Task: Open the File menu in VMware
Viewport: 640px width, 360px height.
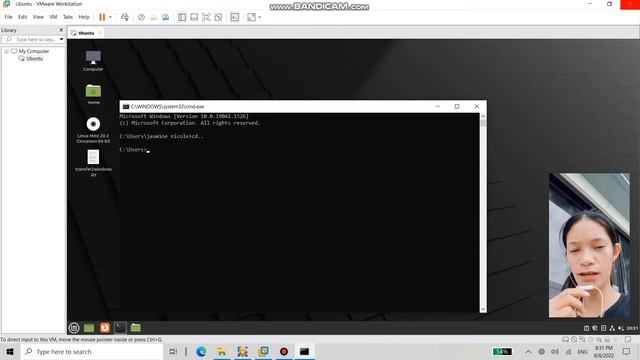Action: [8, 17]
